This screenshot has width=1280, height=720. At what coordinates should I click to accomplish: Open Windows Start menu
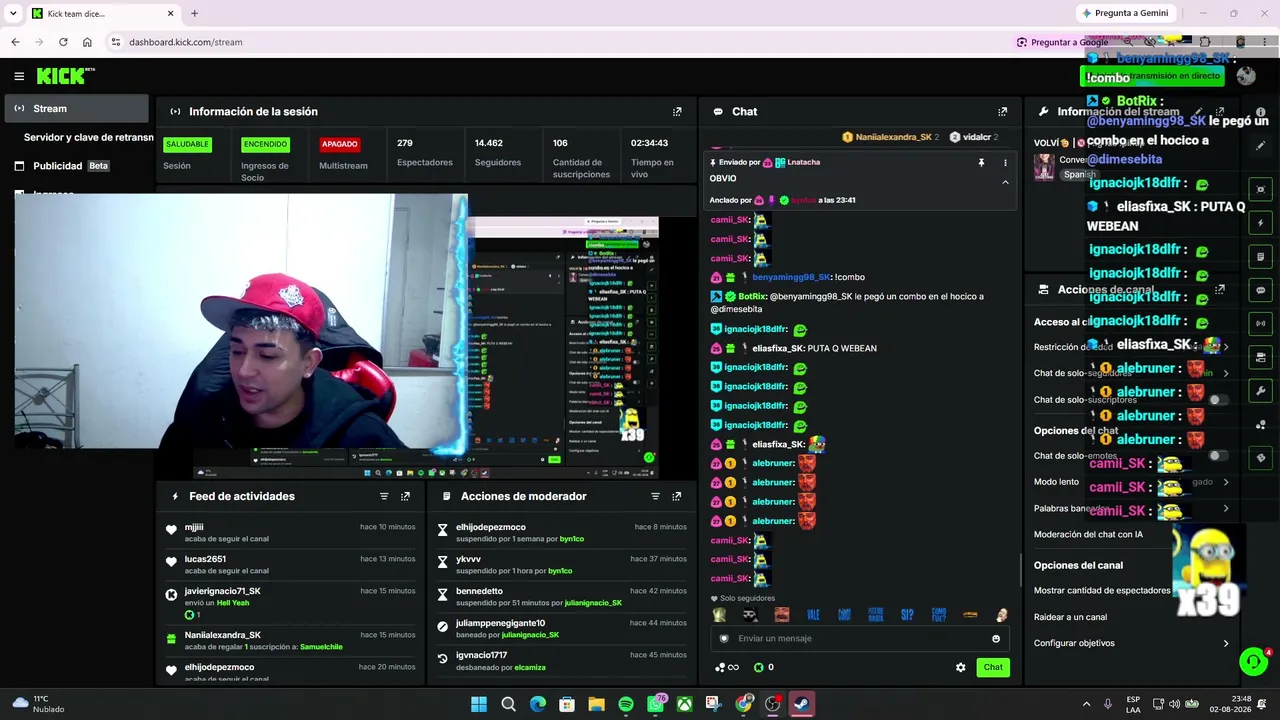[479, 704]
